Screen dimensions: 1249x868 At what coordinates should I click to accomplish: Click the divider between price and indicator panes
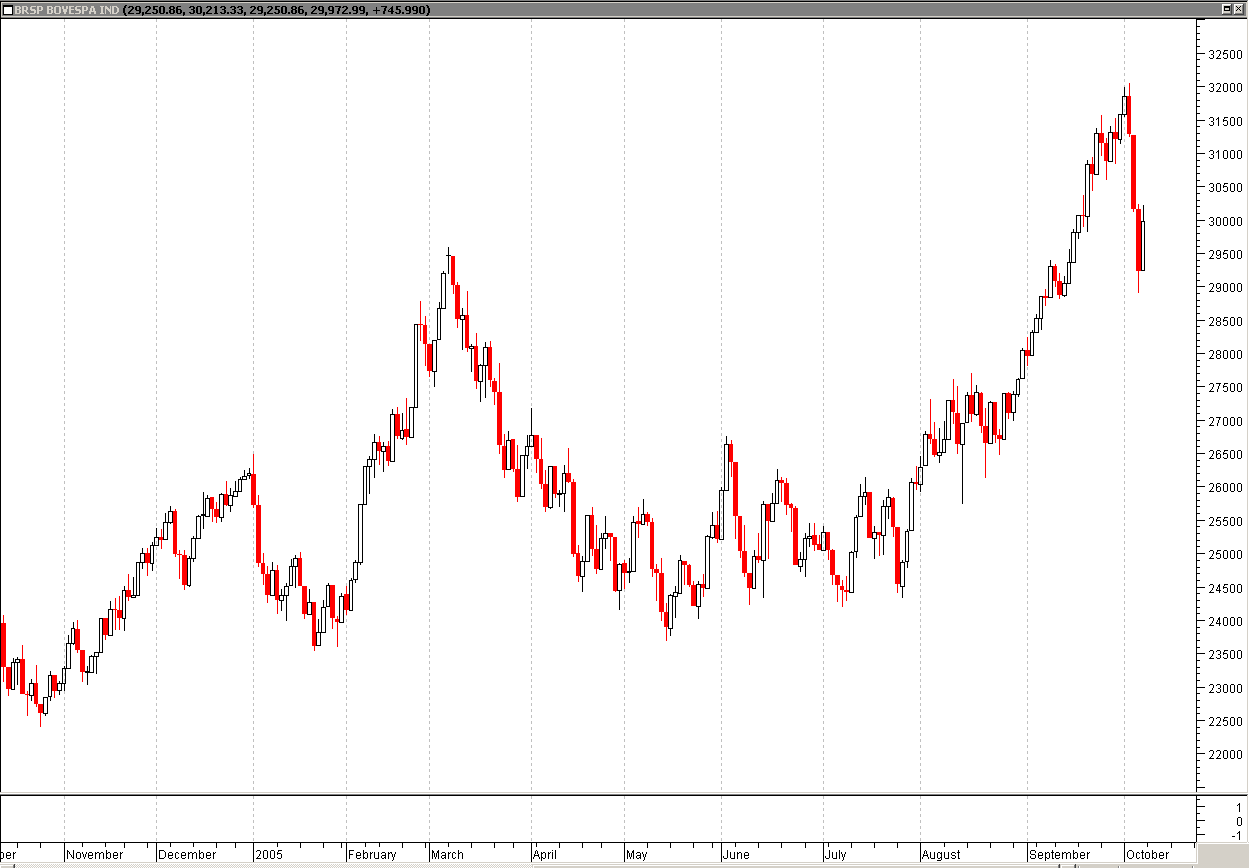(x=600, y=794)
